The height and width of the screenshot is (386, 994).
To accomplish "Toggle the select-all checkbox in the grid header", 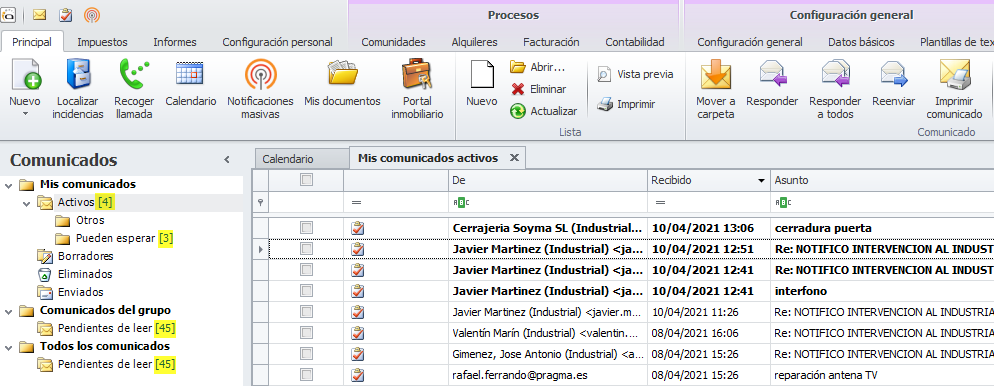I will (x=306, y=180).
